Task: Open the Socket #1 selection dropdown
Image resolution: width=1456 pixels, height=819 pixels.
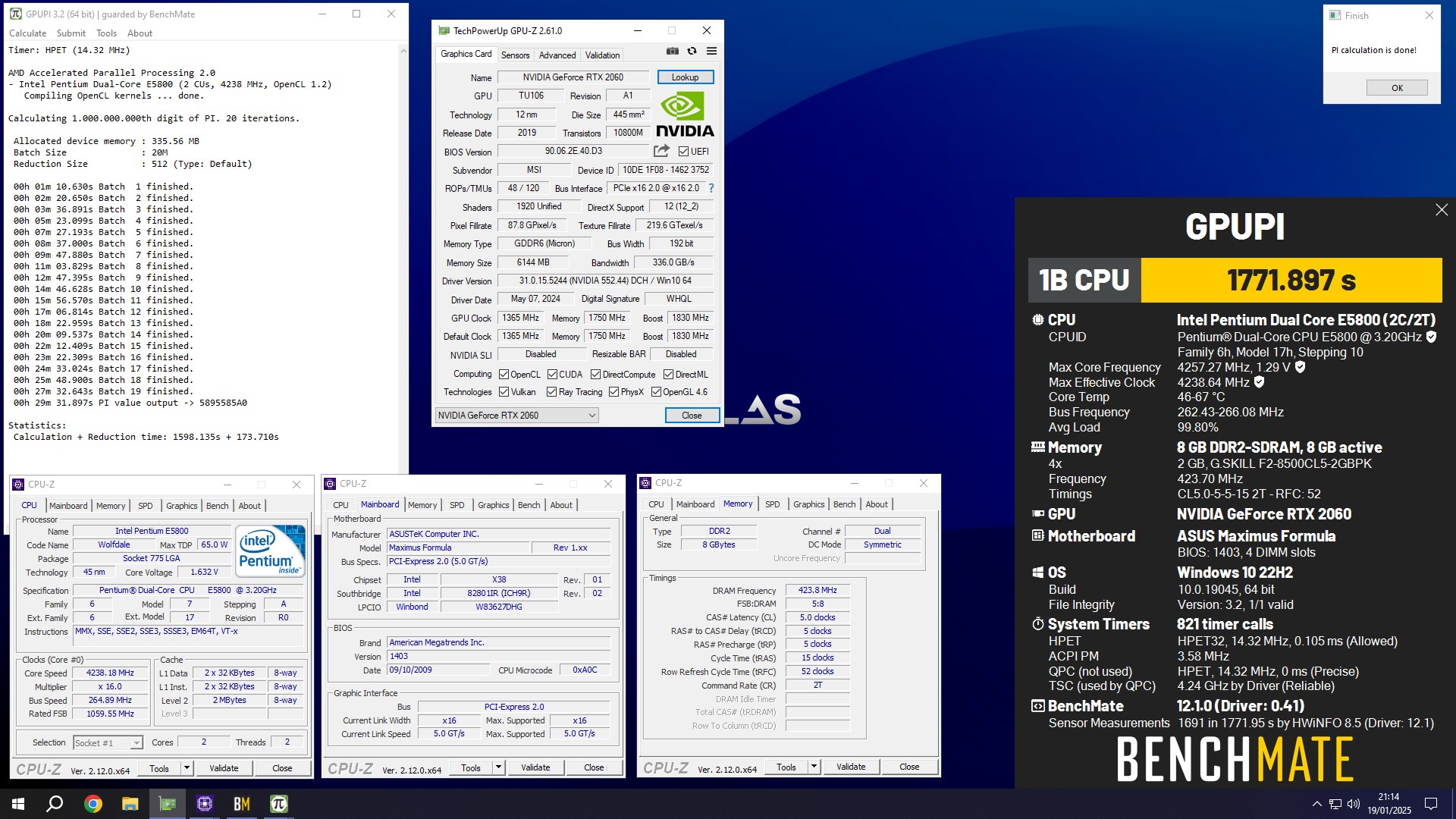Action: click(108, 742)
